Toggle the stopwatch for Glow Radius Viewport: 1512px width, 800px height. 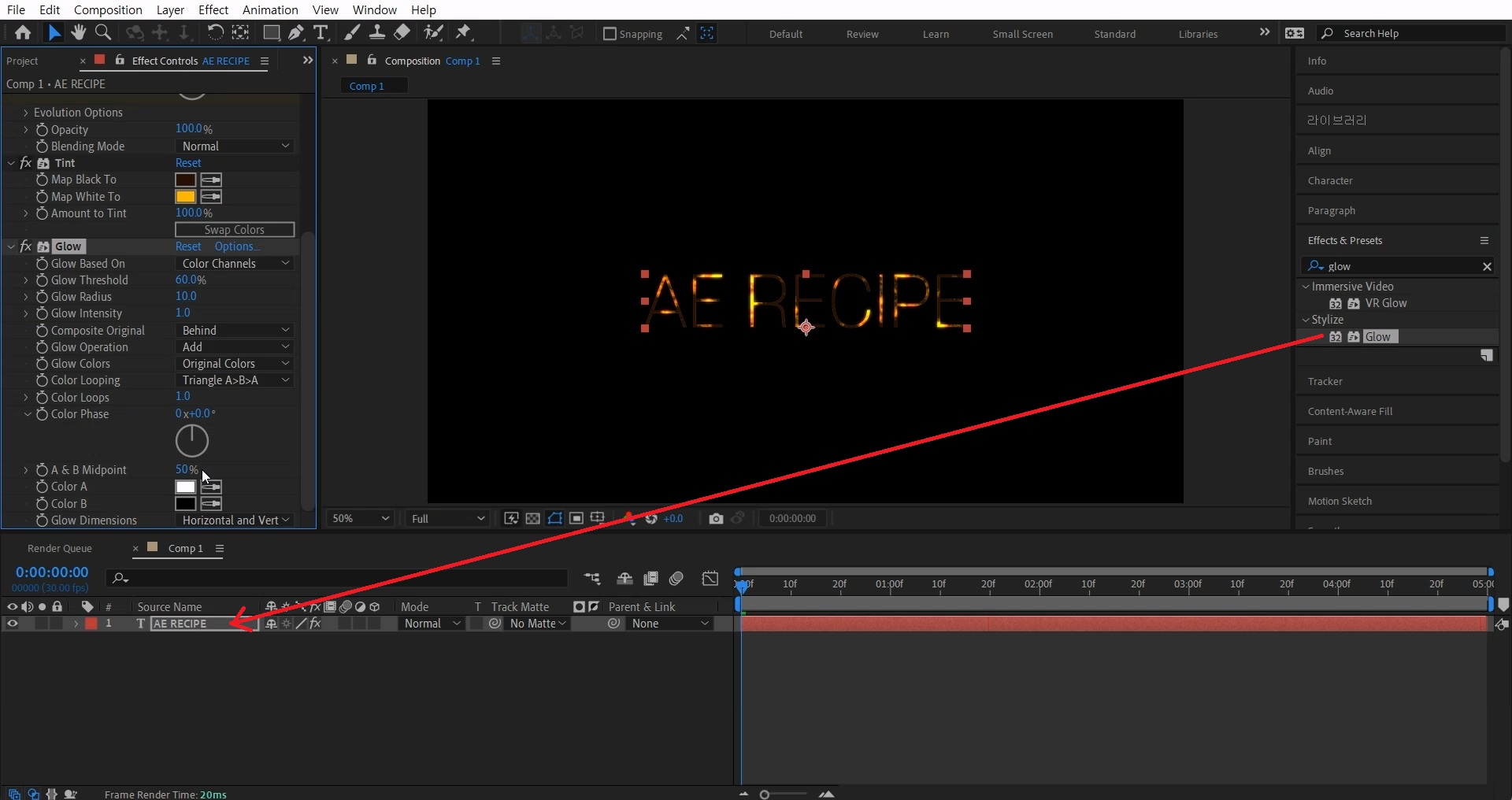42,297
